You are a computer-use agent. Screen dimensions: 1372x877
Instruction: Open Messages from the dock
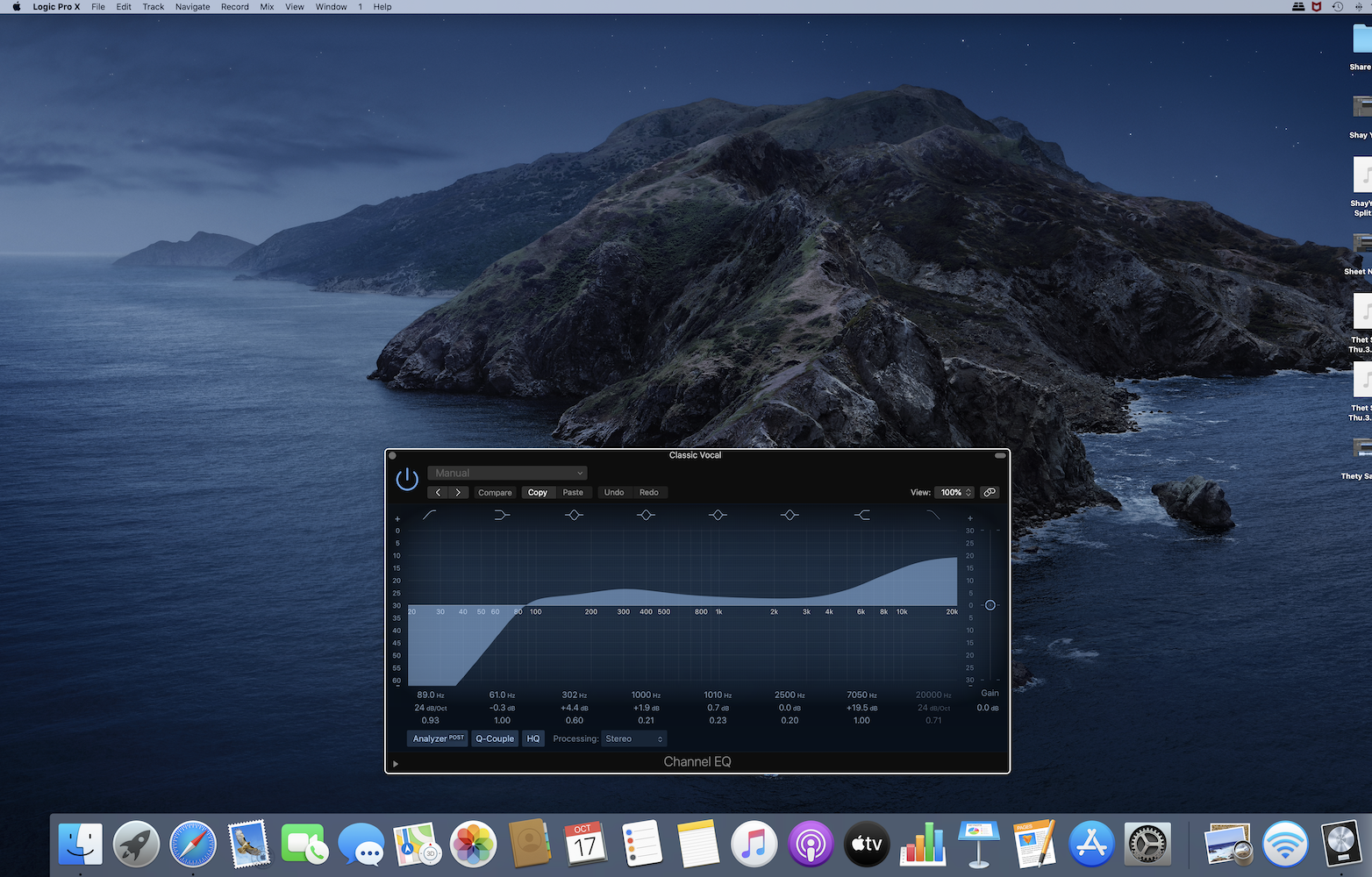[361, 845]
